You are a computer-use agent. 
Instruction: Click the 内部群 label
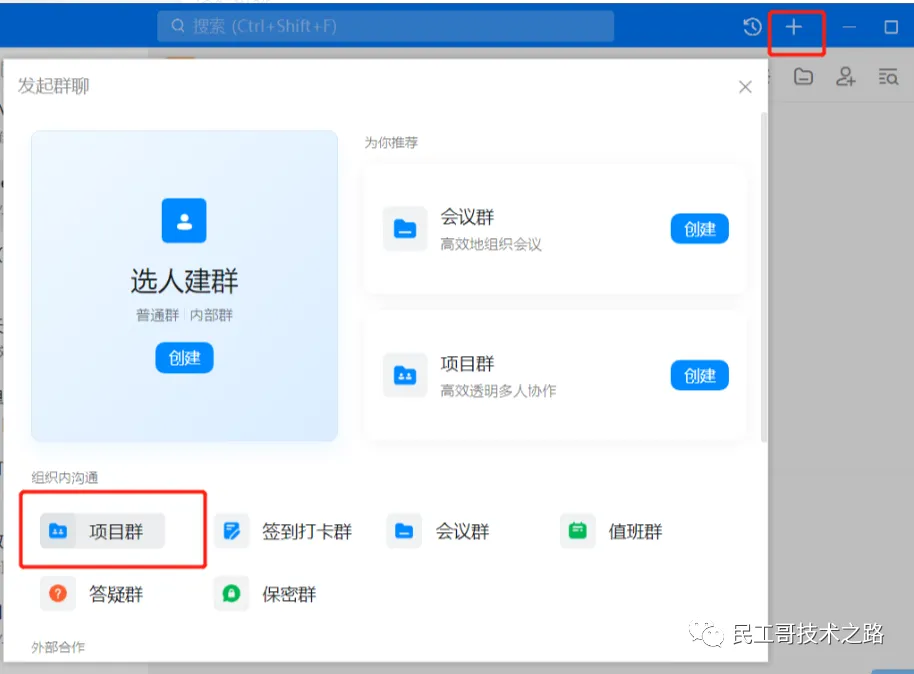211,315
